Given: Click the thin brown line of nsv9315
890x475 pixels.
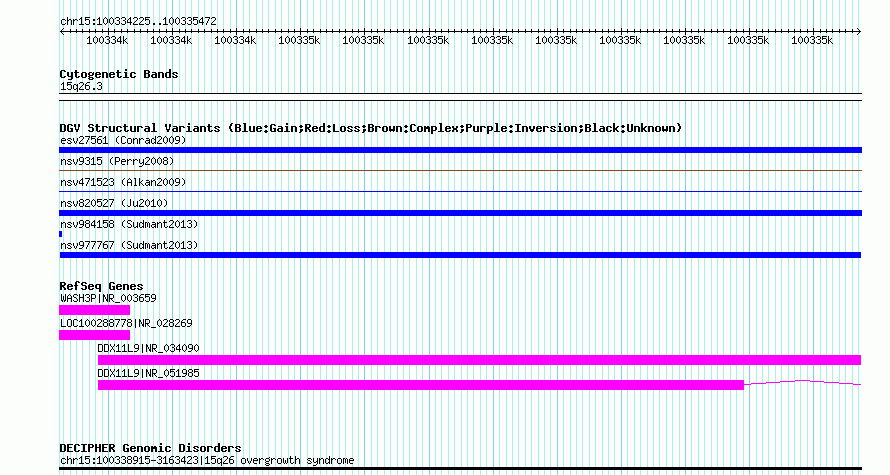Looking at the screenshot, I should pos(460,170).
